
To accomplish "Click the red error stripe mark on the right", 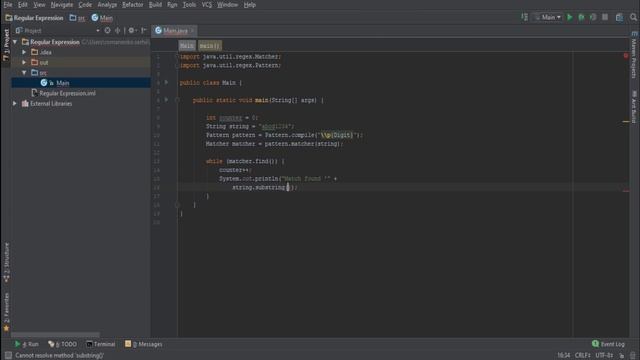I will pyautogui.click(x=626, y=191).
